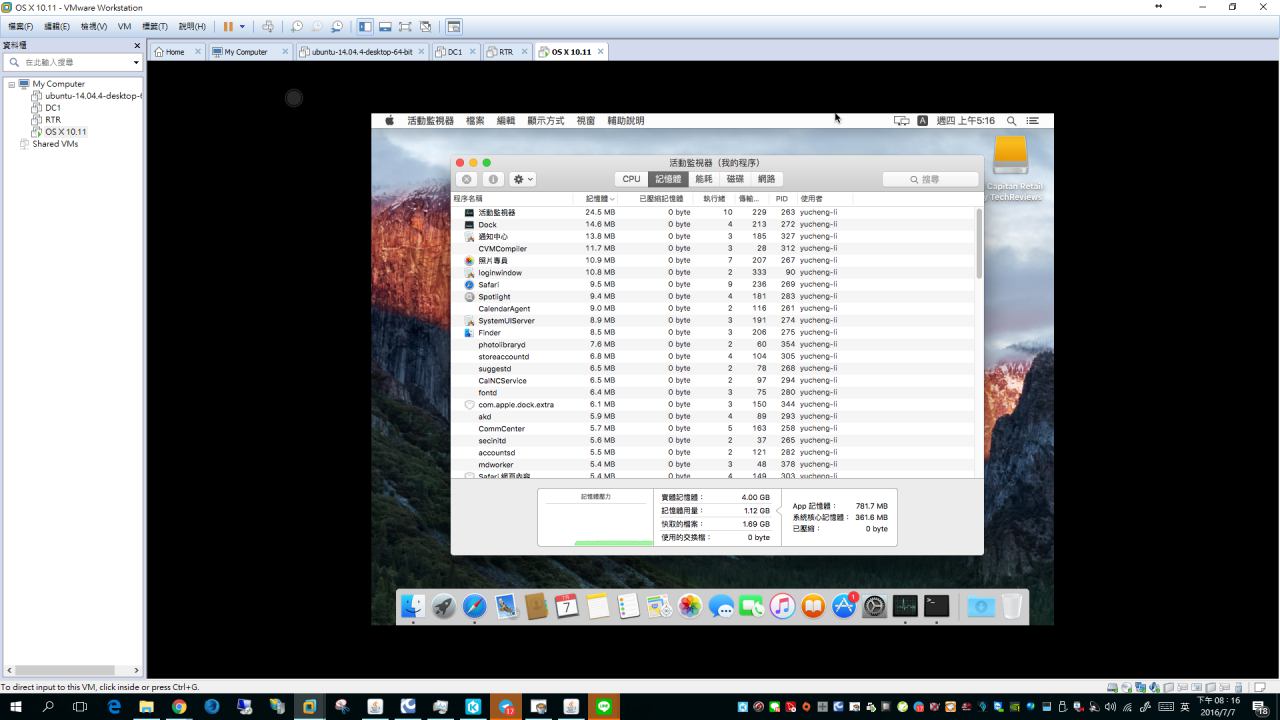Open App Store icon in the Dock

pyautogui.click(x=844, y=606)
